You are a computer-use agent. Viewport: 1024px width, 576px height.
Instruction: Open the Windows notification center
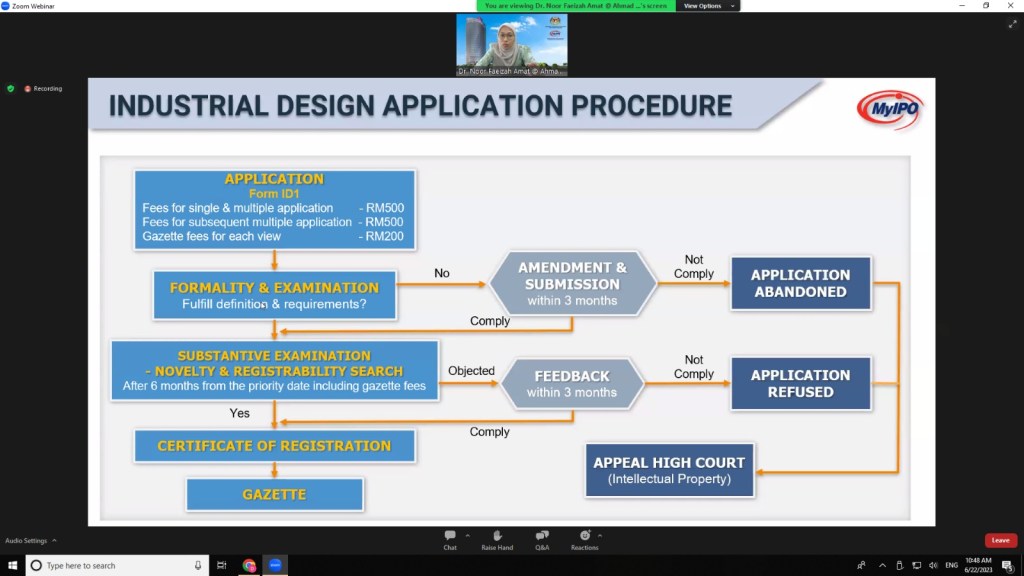coord(1007,565)
